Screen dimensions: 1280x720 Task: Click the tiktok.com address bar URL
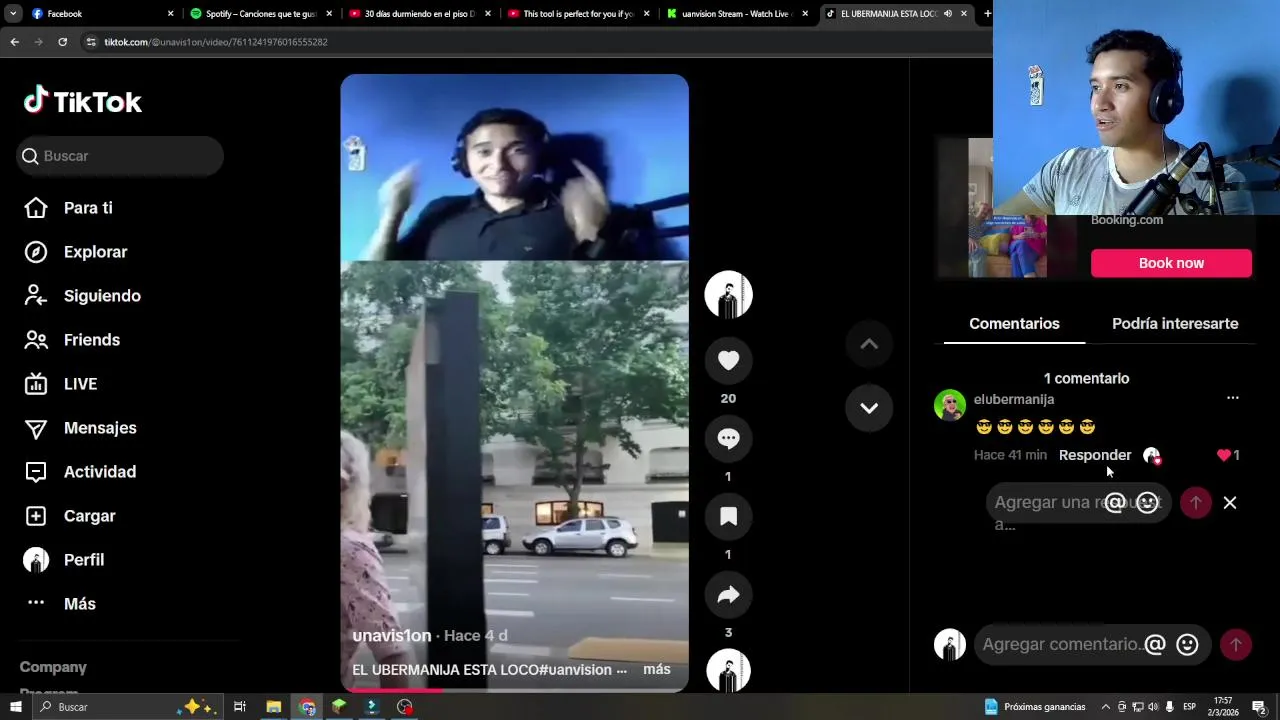point(216,42)
